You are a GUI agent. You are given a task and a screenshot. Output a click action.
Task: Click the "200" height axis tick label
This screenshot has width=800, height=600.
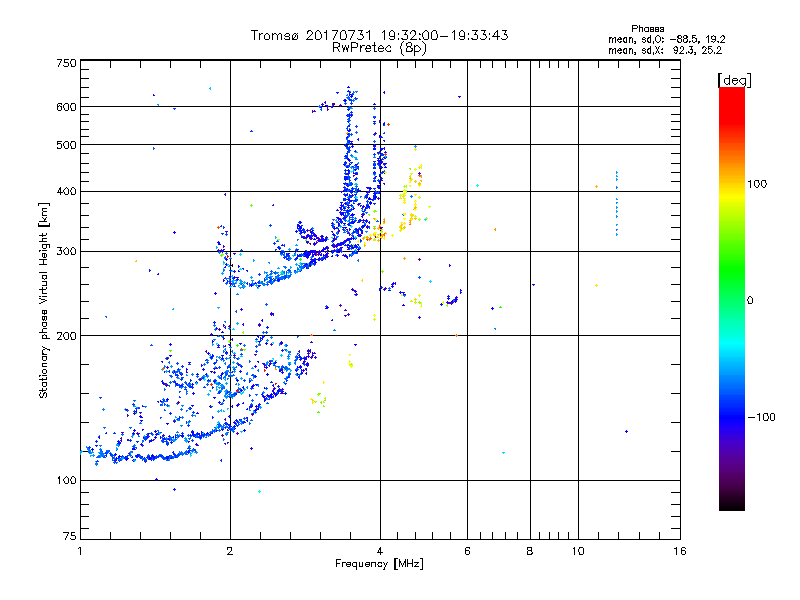66,336
